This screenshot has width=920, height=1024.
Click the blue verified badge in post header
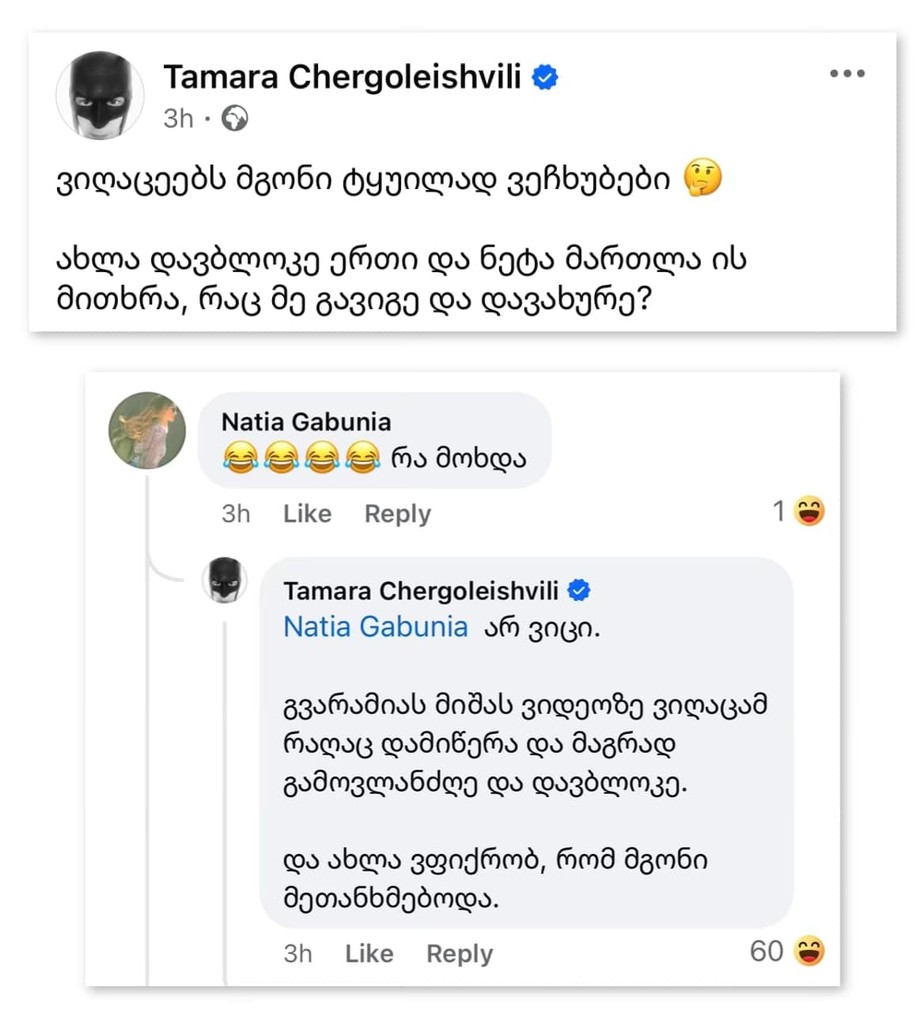tap(545, 77)
